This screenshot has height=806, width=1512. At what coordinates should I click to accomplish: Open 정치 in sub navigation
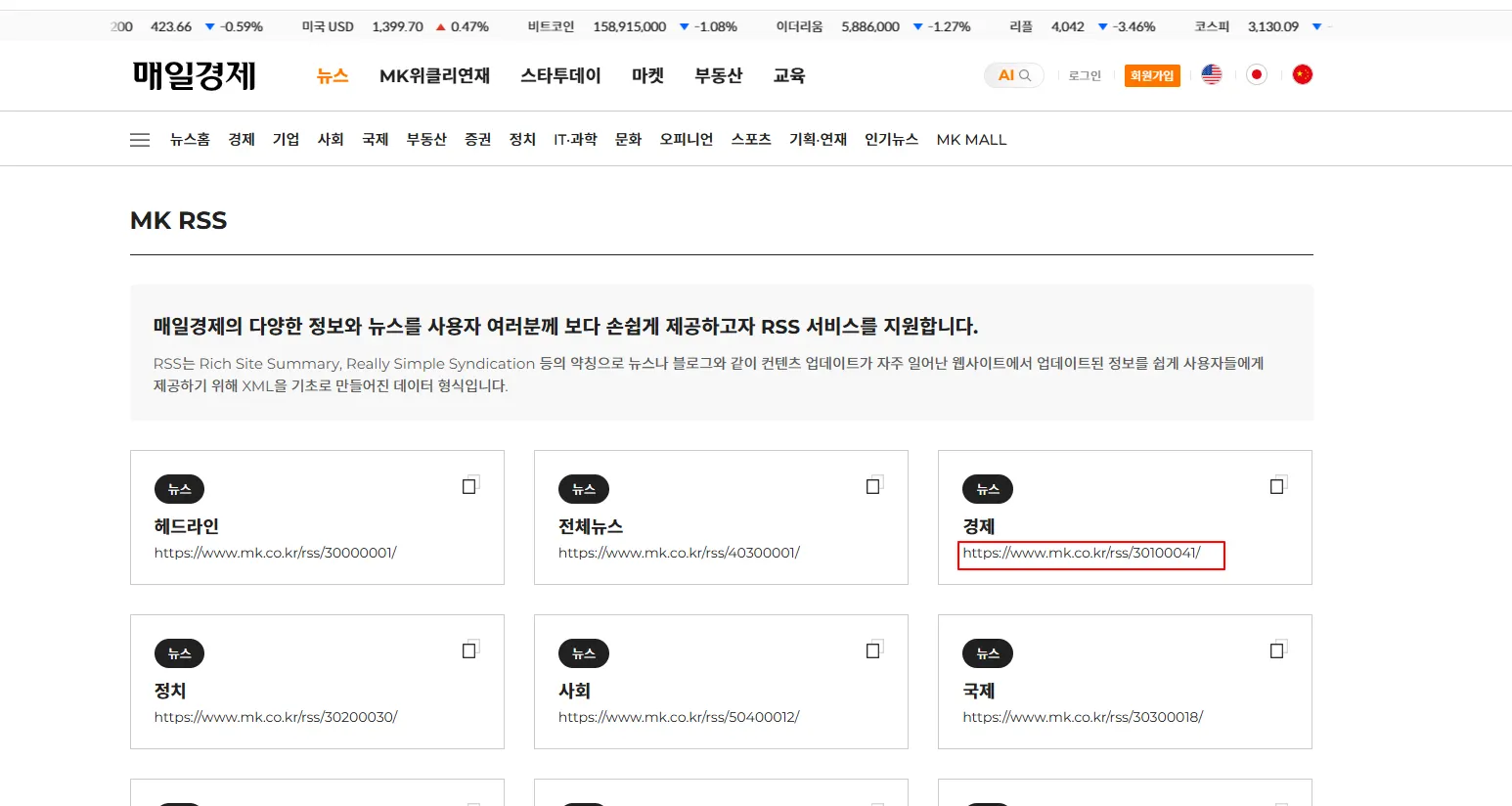point(522,140)
